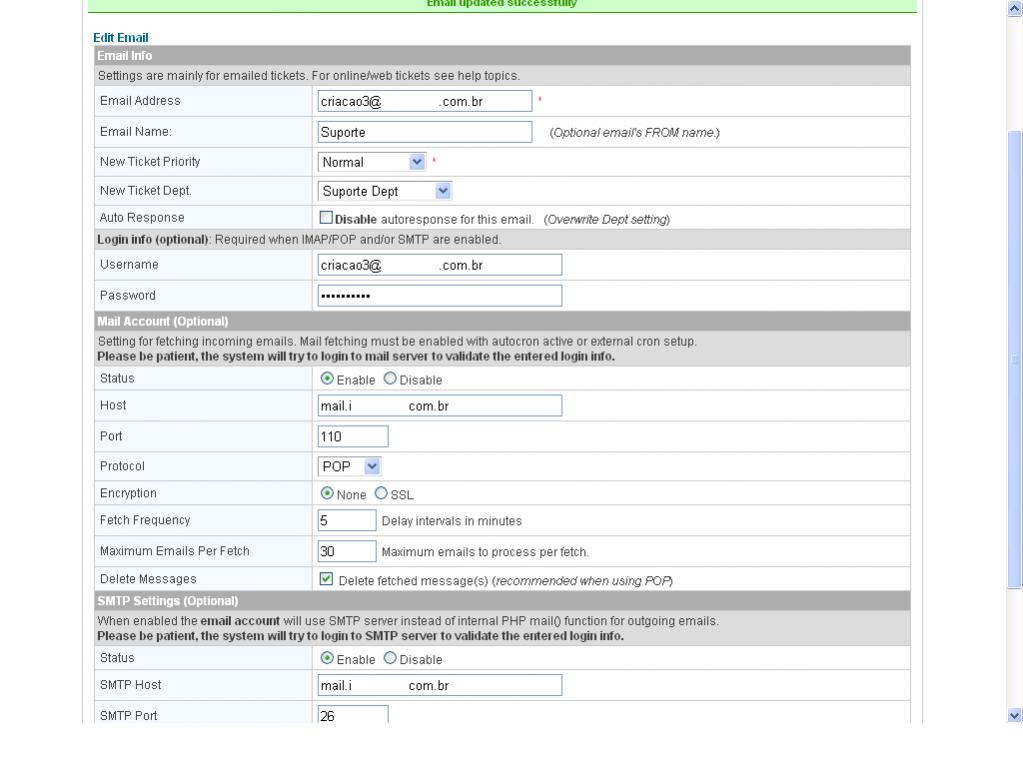This screenshot has height=767, width=1023.
Task: Choose SSL encryption option
Action: (x=381, y=494)
